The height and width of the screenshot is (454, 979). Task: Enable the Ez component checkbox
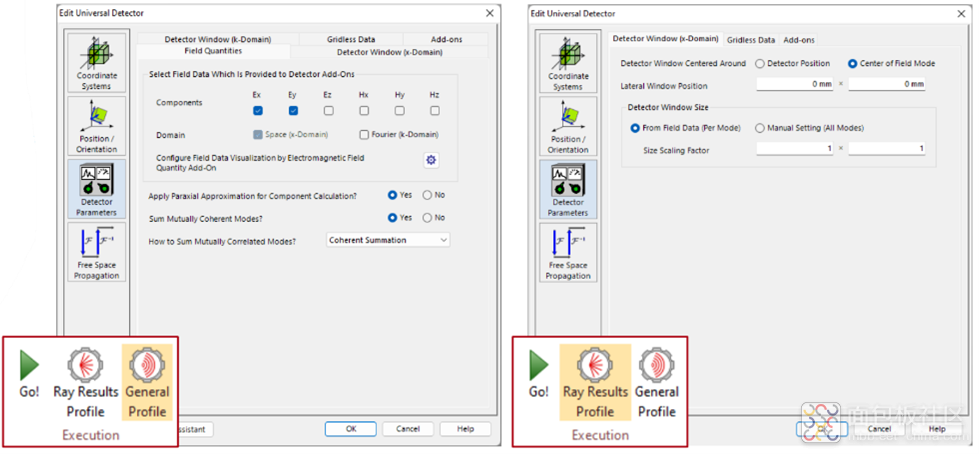(x=328, y=111)
